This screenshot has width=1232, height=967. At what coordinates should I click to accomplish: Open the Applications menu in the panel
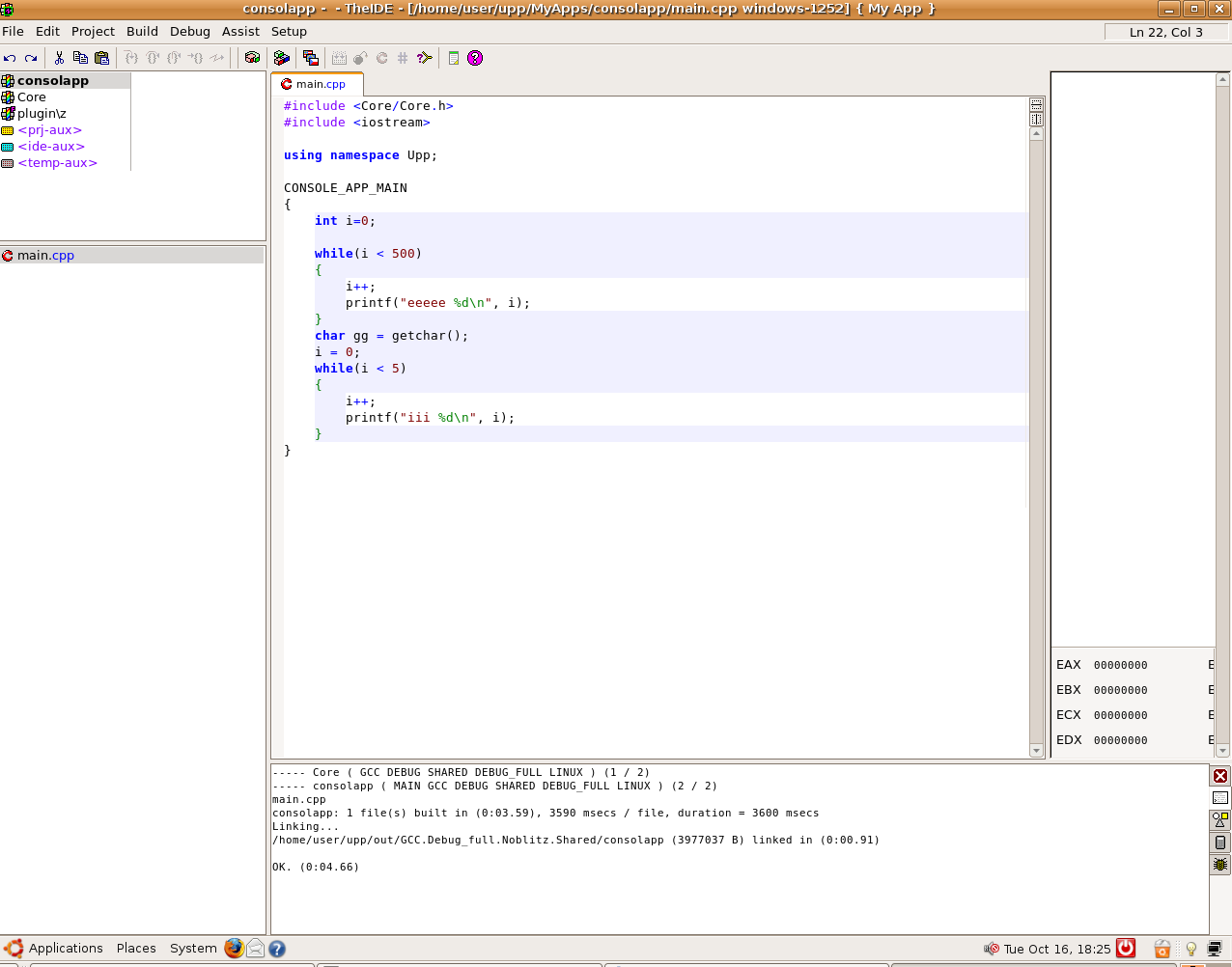pyautogui.click(x=65, y=949)
